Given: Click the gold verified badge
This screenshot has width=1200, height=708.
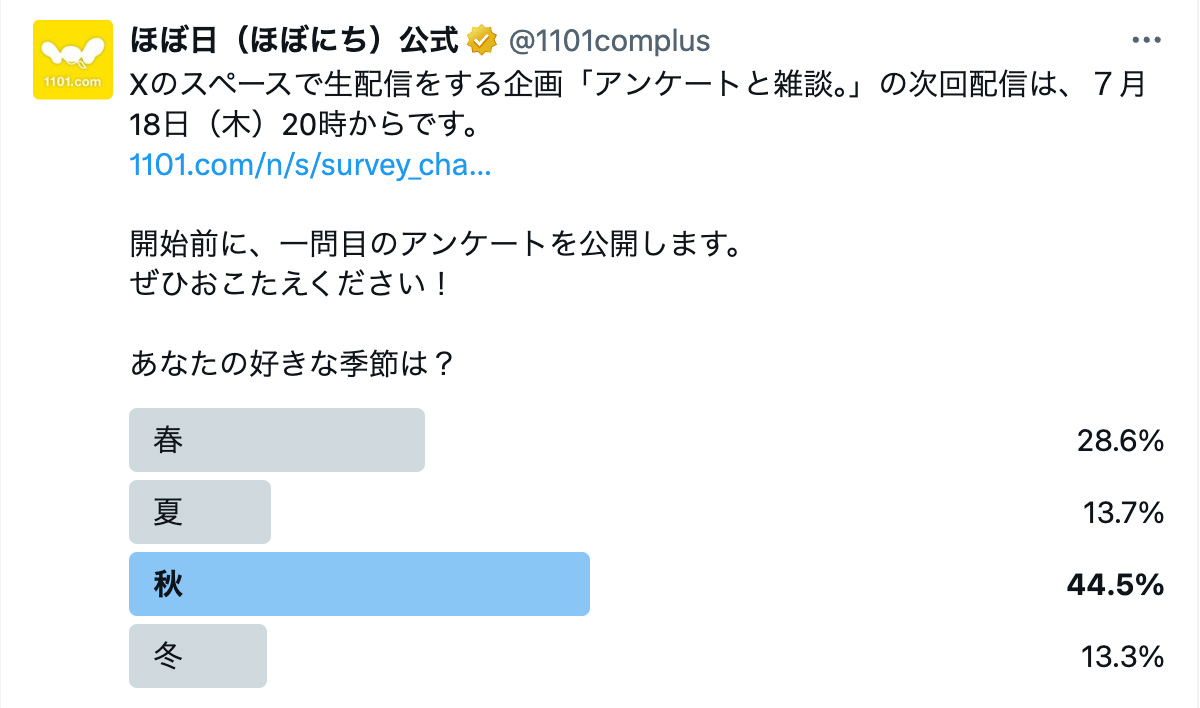Looking at the screenshot, I should coord(483,41).
